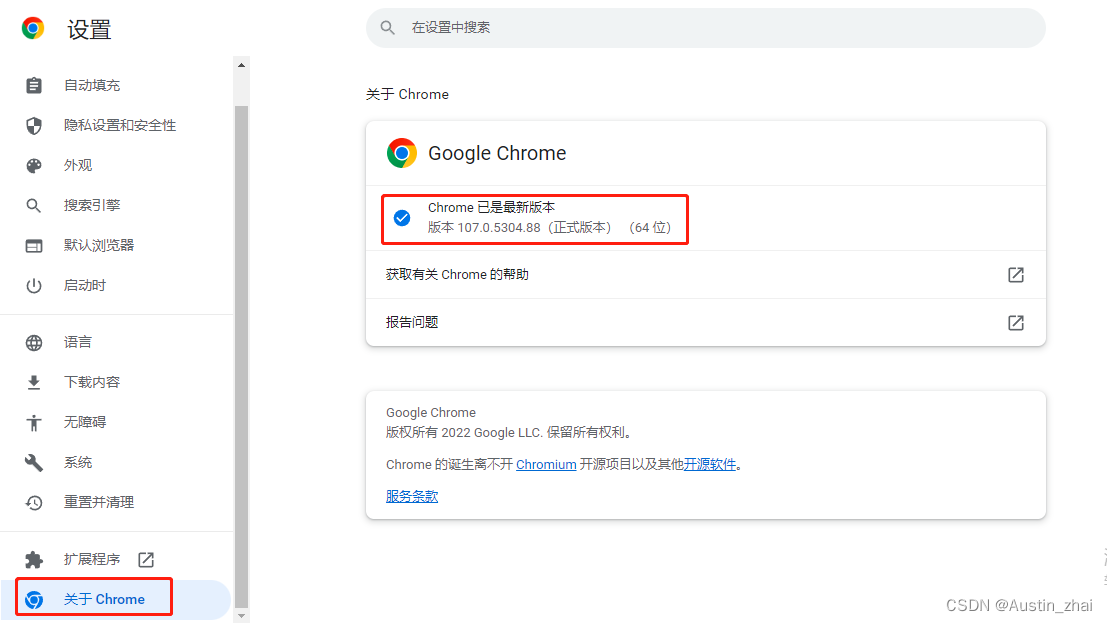Open 自动填充 via its clipboard icon
Image resolution: width=1107 pixels, height=623 pixels.
coord(33,85)
